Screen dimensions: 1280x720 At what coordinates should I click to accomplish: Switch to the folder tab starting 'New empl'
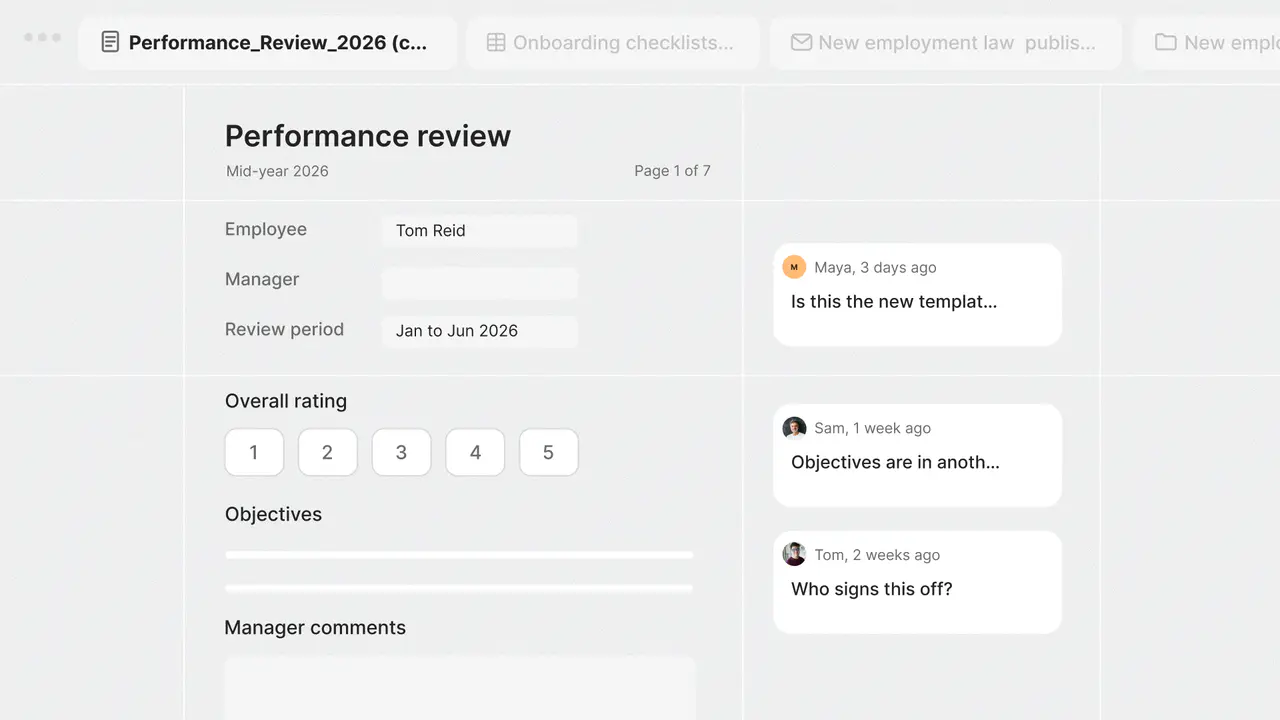(x=1207, y=43)
